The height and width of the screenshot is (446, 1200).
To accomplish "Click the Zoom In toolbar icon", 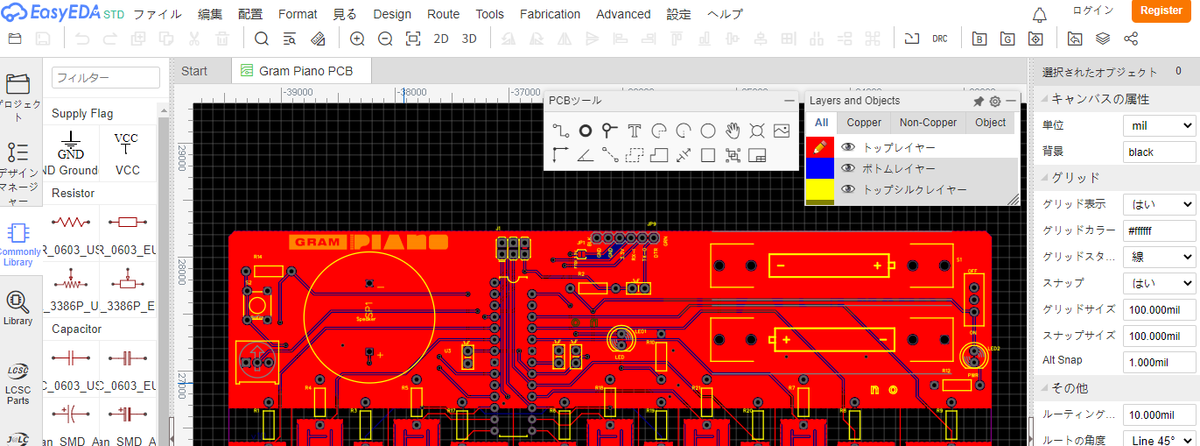I will pyautogui.click(x=357, y=39).
